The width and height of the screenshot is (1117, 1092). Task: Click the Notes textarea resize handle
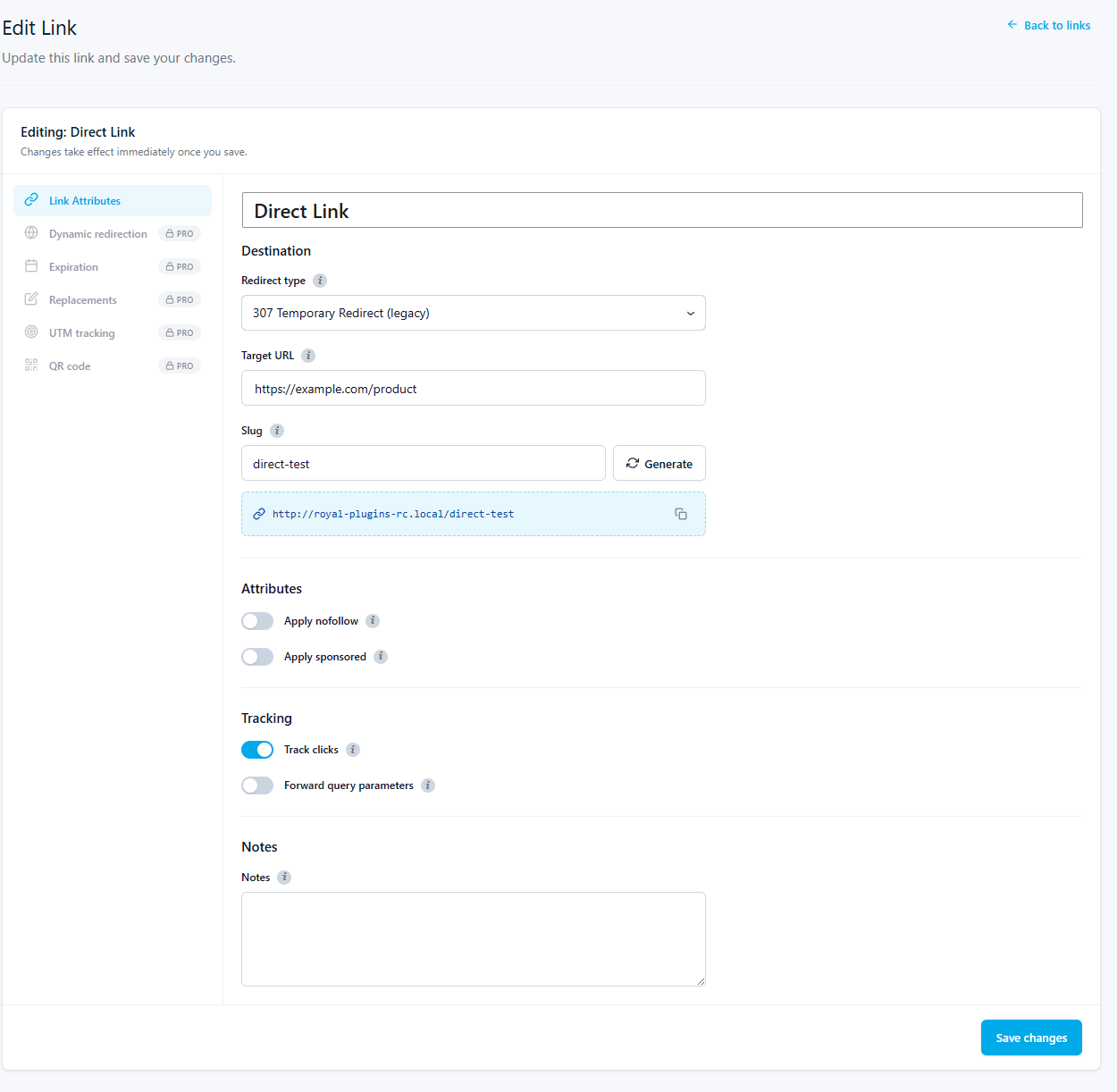pos(701,981)
